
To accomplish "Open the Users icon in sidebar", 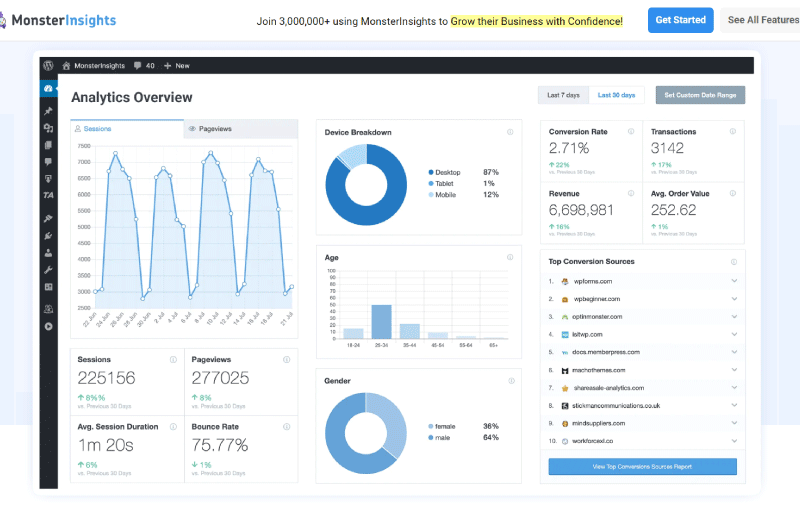I will coord(48,253).
